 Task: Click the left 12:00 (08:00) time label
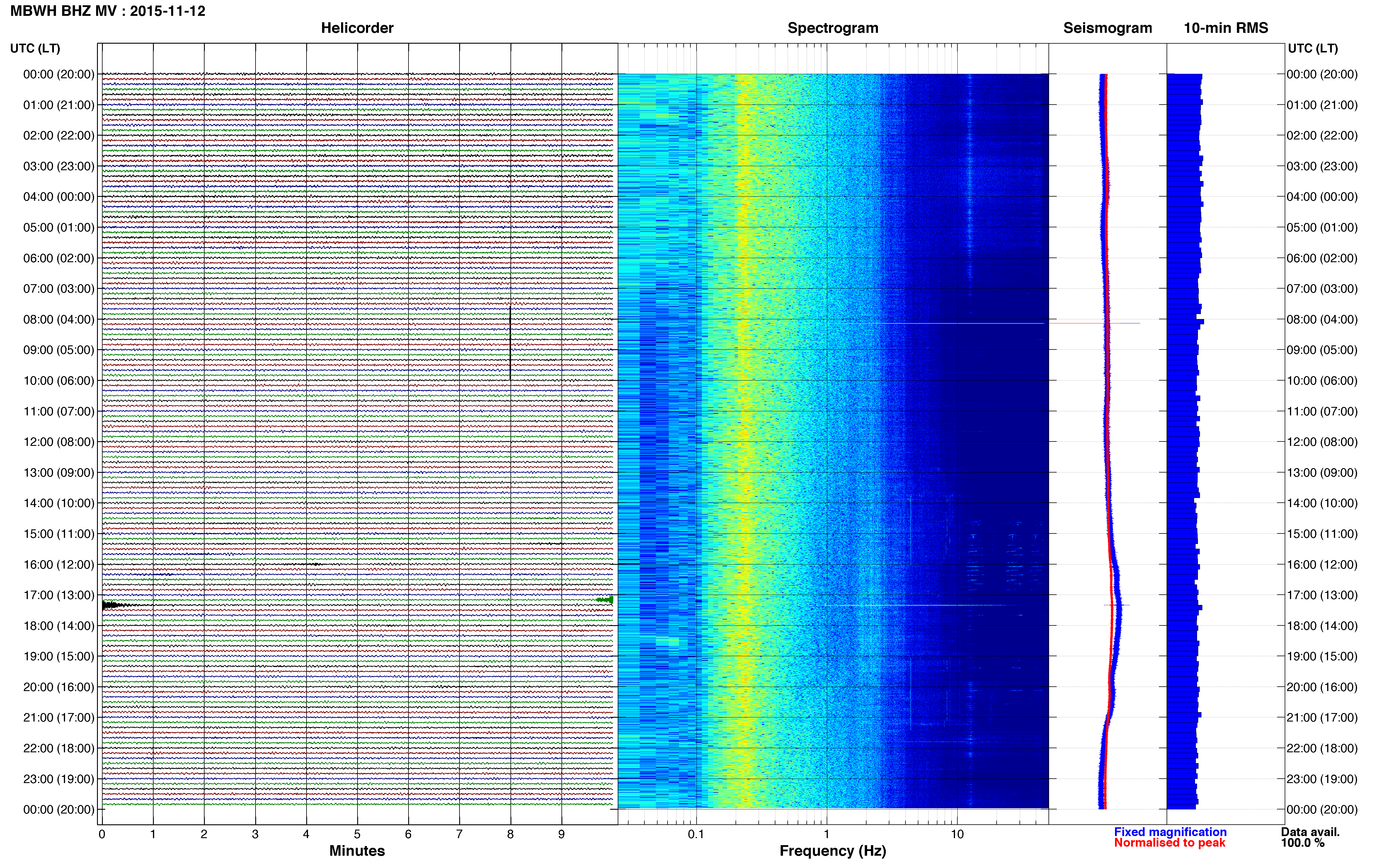tap(59, 442)
